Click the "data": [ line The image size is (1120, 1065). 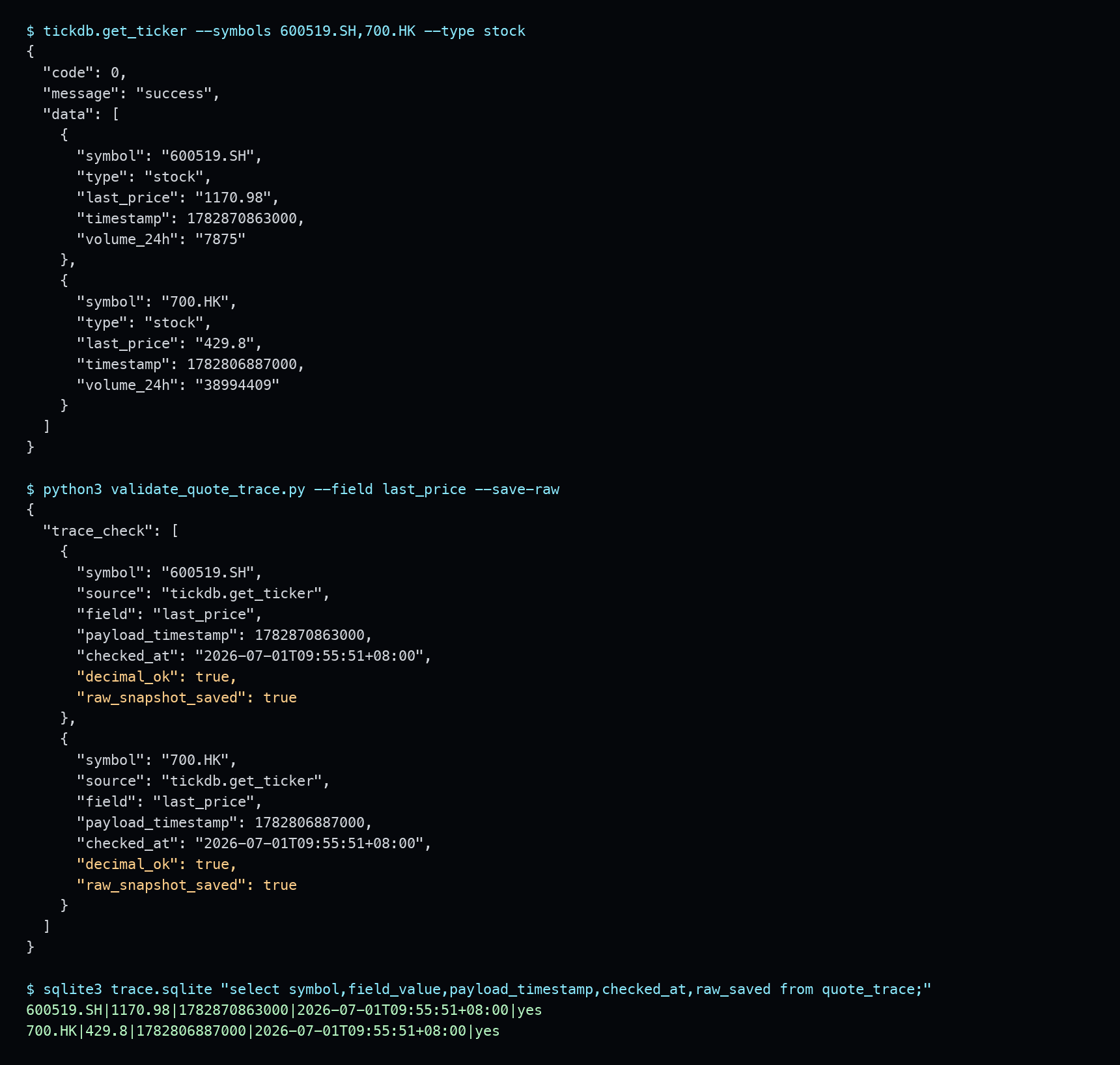coord(81,115)
